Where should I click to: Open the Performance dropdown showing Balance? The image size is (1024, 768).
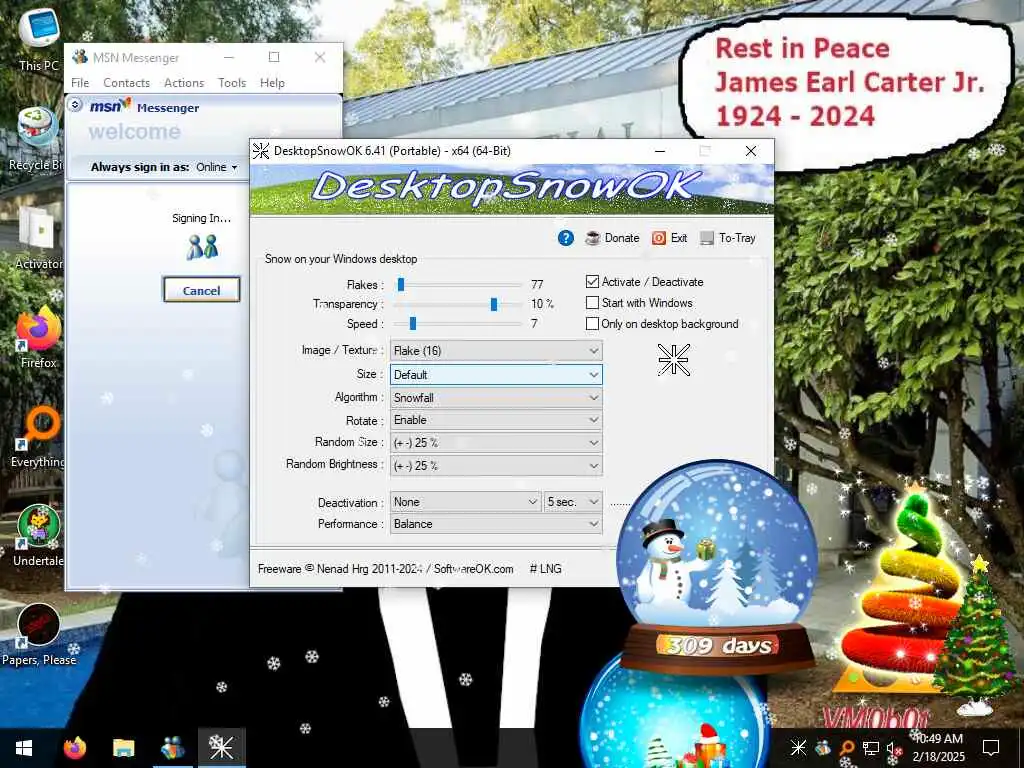point(496,524)
